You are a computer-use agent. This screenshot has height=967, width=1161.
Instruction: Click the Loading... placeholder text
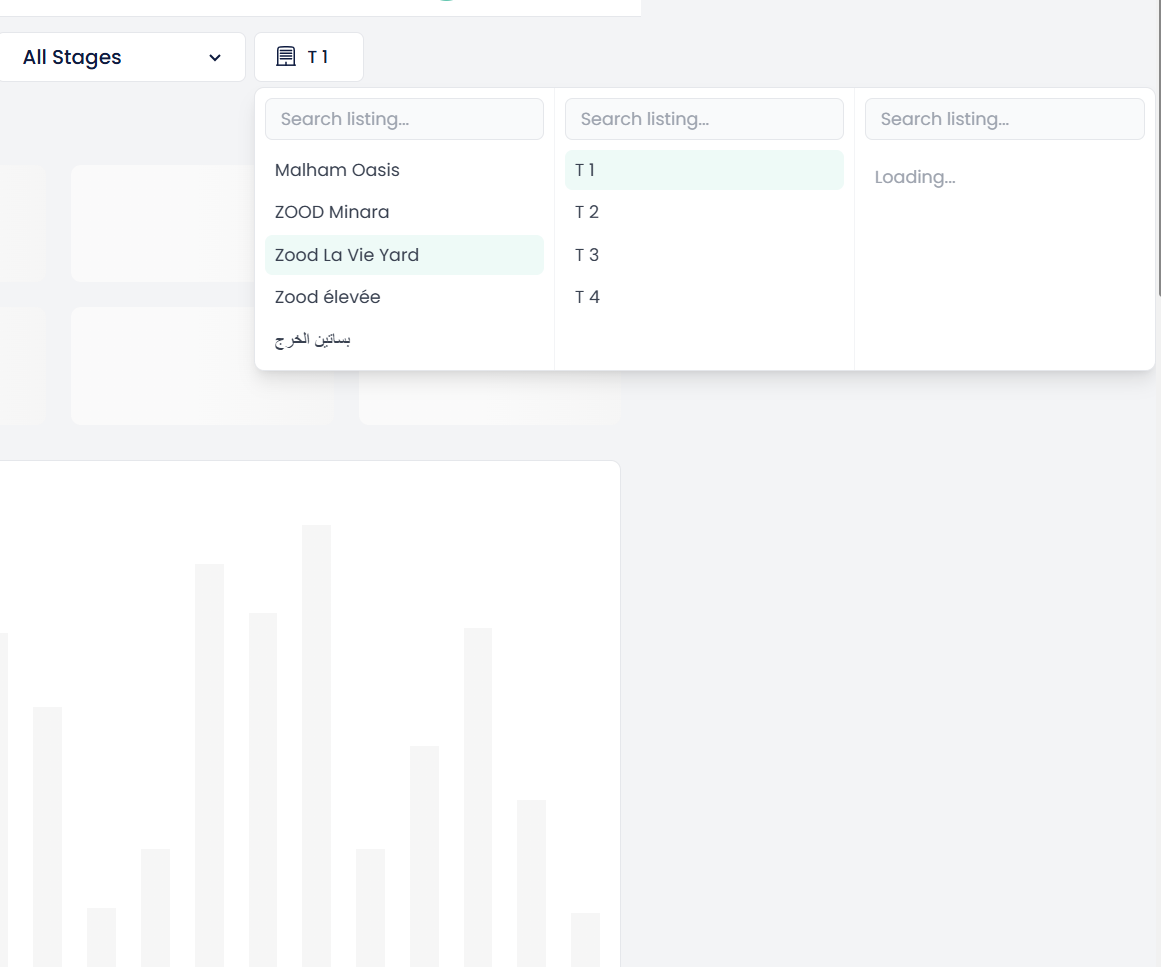coord(915,178)
